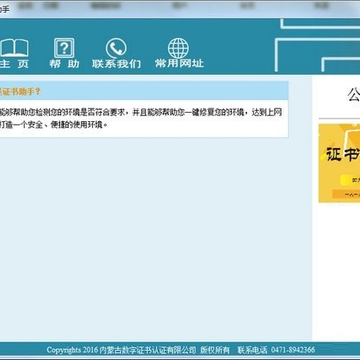Open the 常用网址 globe icon
The image size is (360, 360).
pyautogui.click(x=178, y=48)
